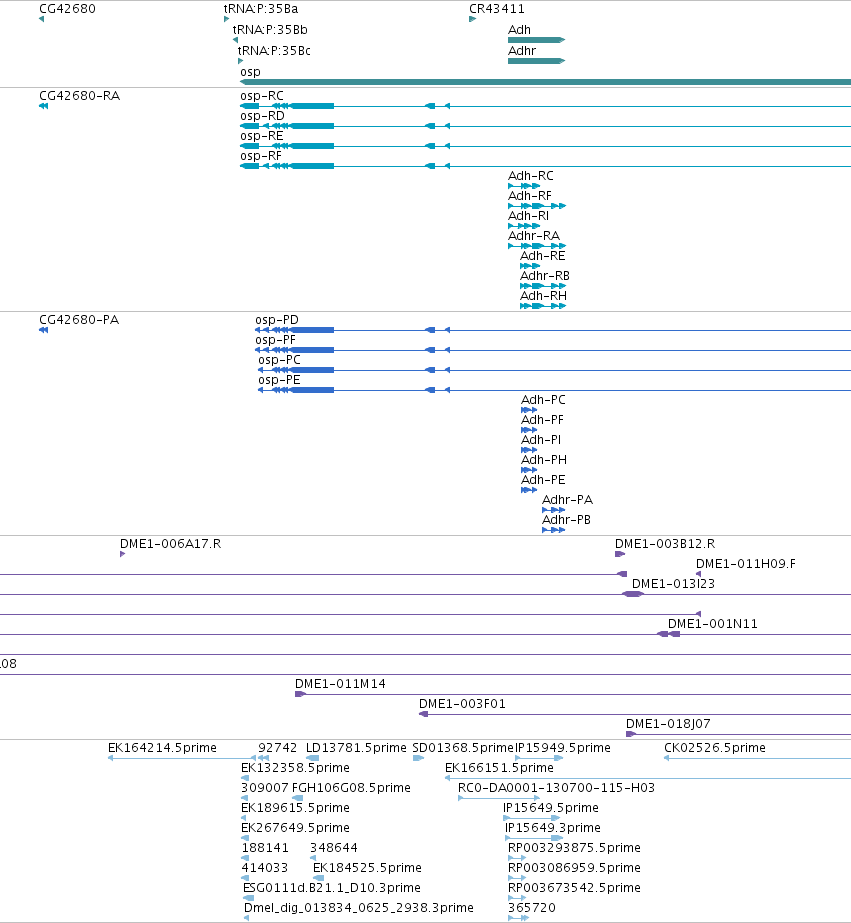Select the EK189615.5prime EST label

(x=295, y=809)
